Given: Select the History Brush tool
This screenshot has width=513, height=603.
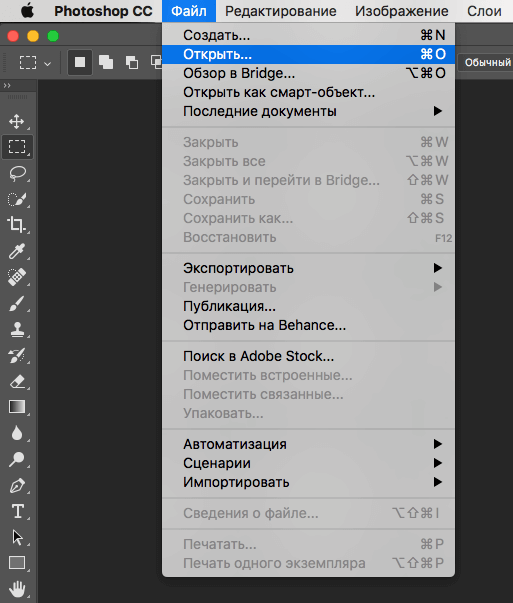Looking at the screenshot, I should pyautogui.click(x=17, y=355).
